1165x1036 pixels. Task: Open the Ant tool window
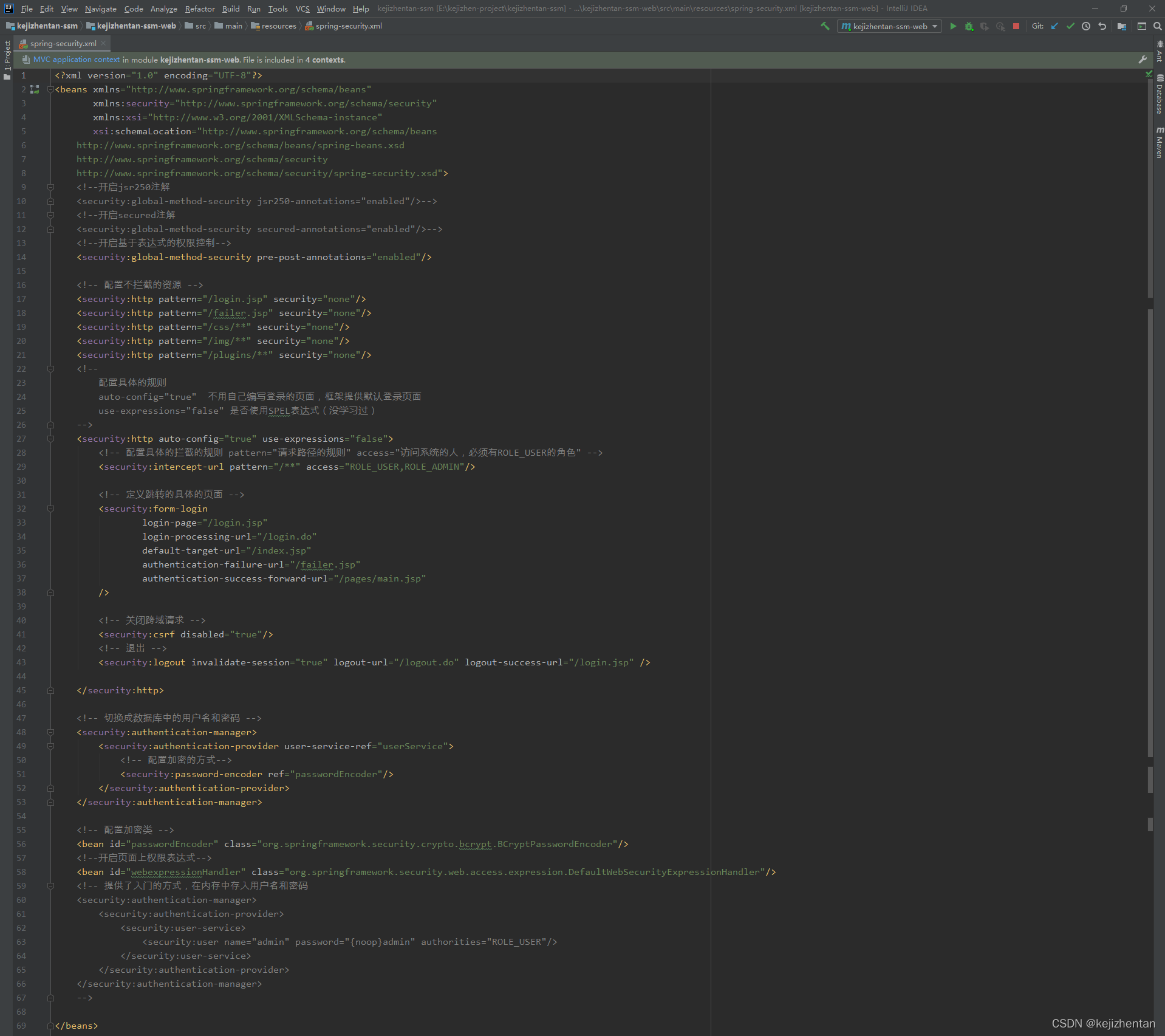pos(1159,52)
